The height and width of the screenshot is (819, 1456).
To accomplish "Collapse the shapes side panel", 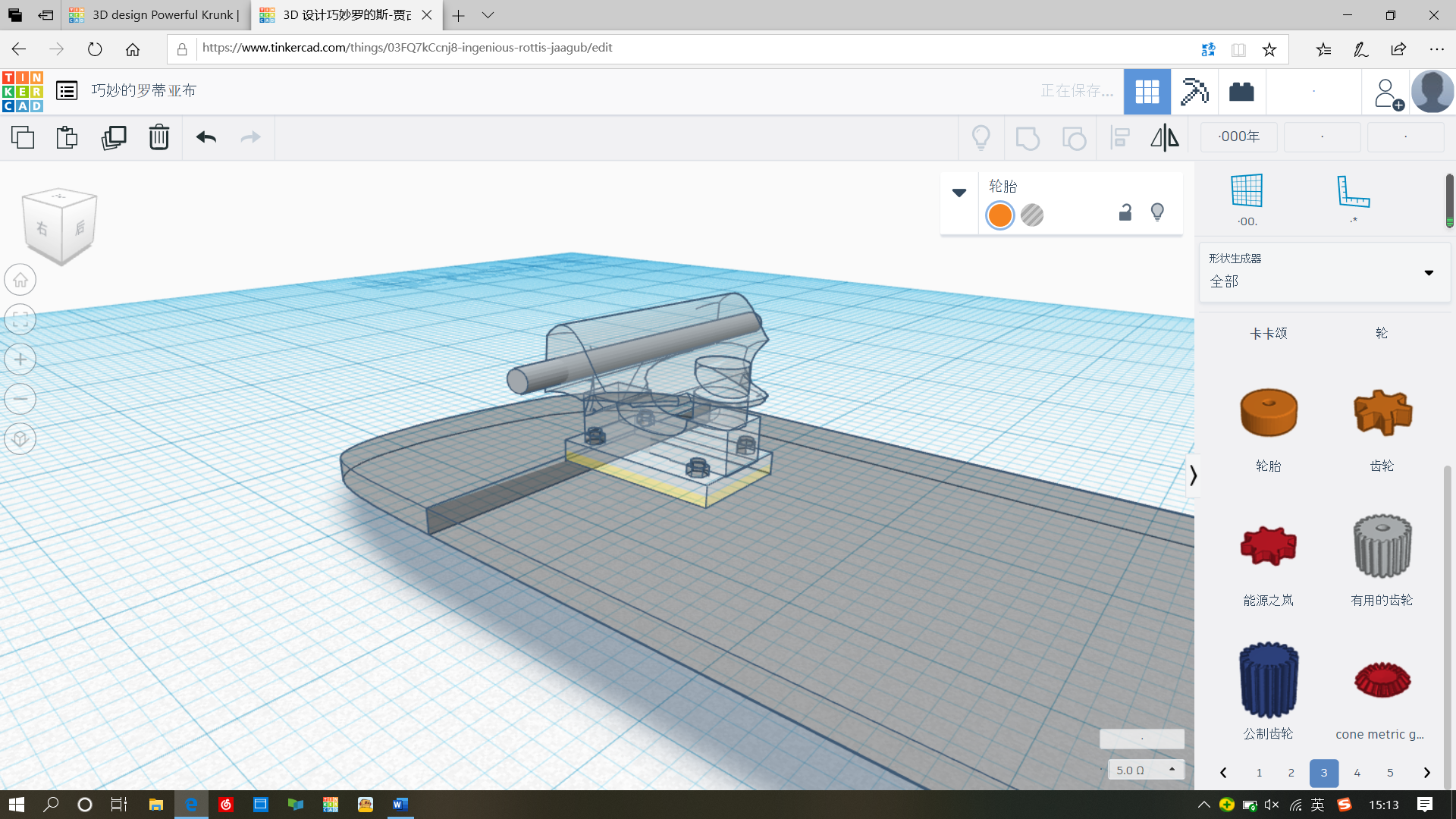I will pos(1193,475).
